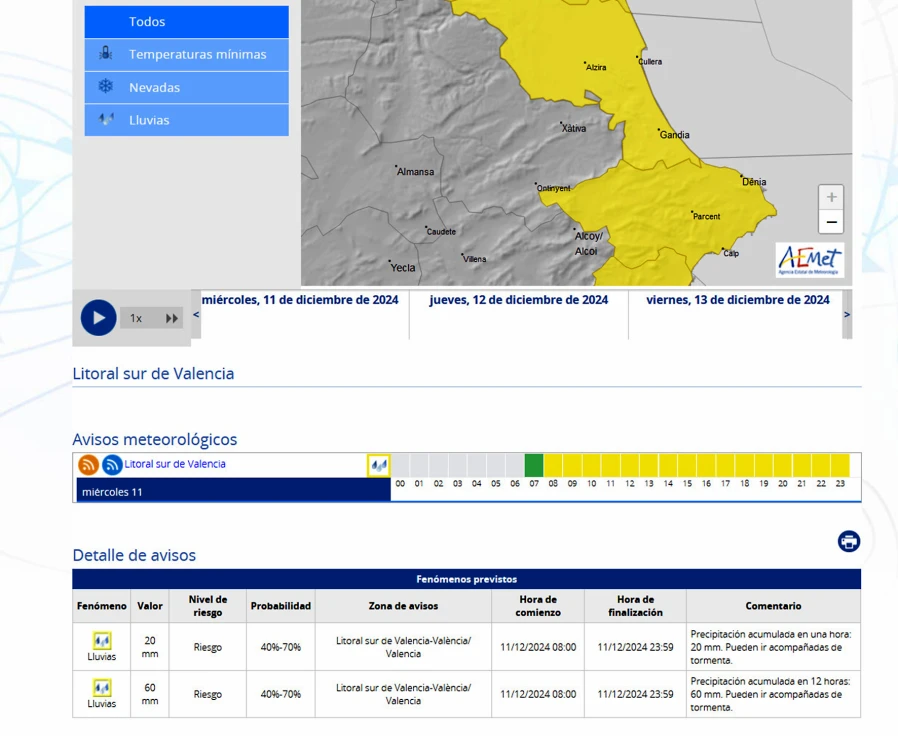
Task: Click the Zona de avisos column header
Action: [x=403, y=606]
